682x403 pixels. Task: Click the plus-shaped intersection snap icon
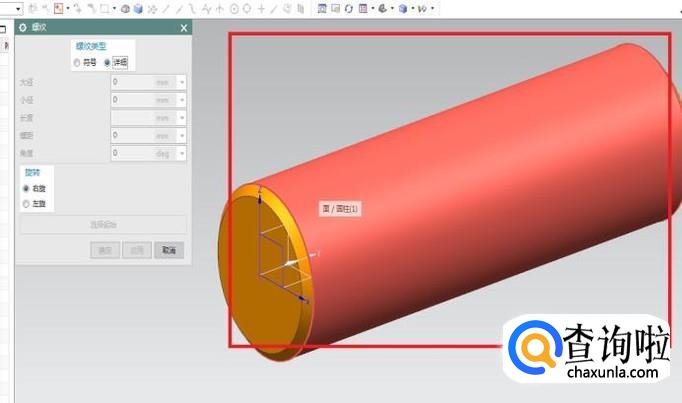tap(261, 9)
